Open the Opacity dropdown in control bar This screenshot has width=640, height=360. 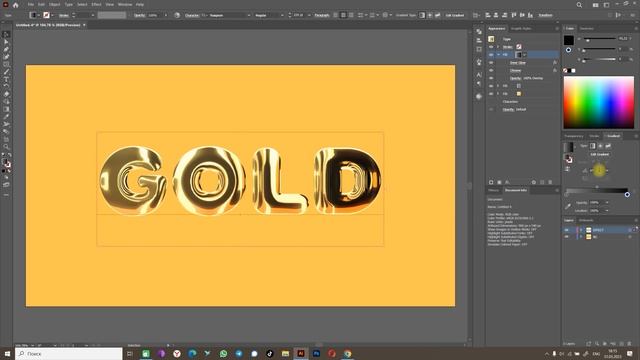tap(166, 15)
